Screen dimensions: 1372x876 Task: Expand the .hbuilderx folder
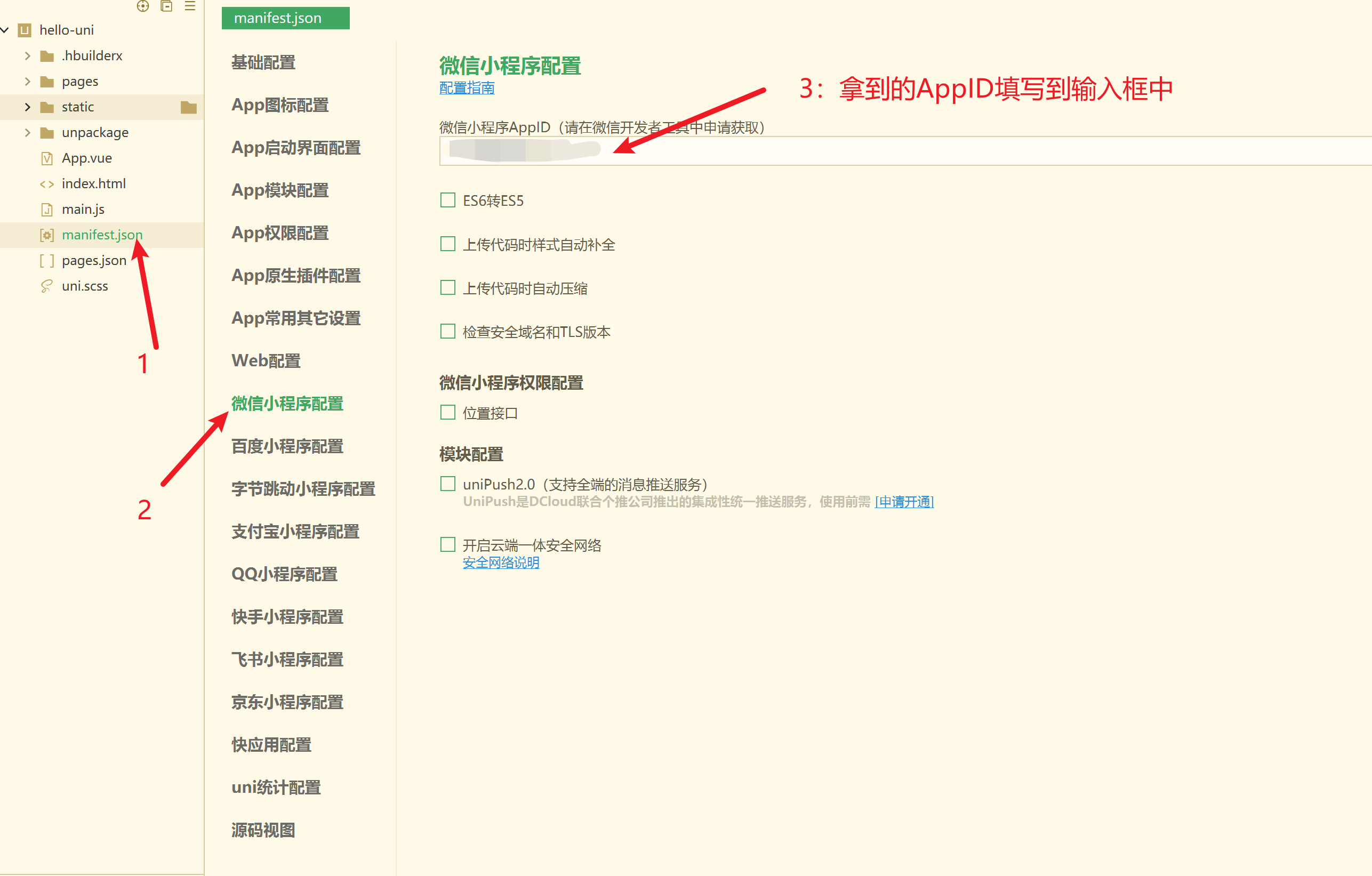[27, 56]
